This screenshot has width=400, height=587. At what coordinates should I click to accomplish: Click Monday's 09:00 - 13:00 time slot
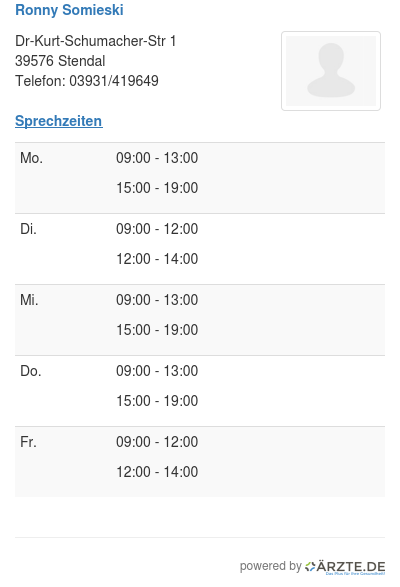coord(157,158)
